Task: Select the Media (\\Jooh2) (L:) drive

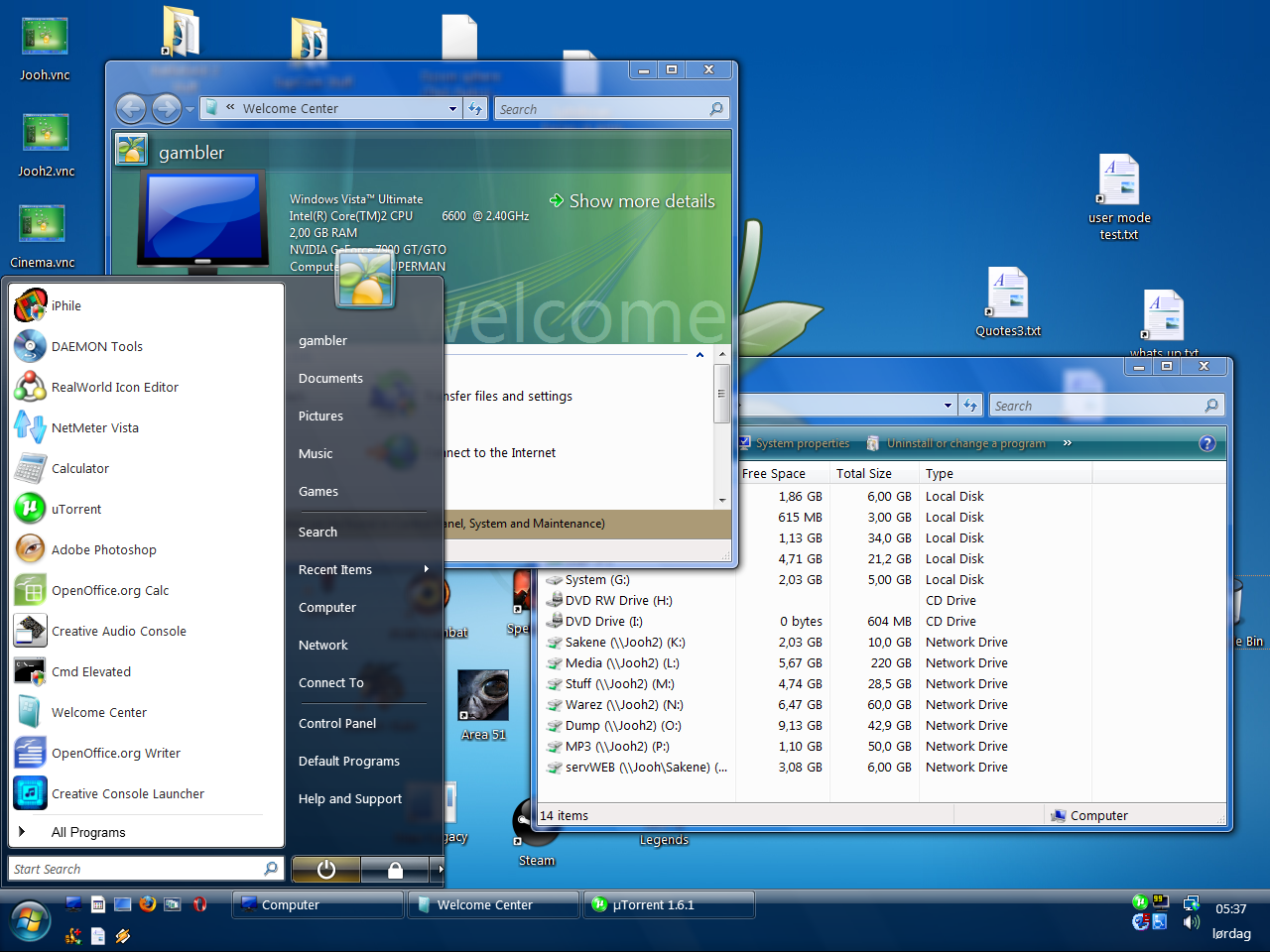Action: [x=622, y=662]
